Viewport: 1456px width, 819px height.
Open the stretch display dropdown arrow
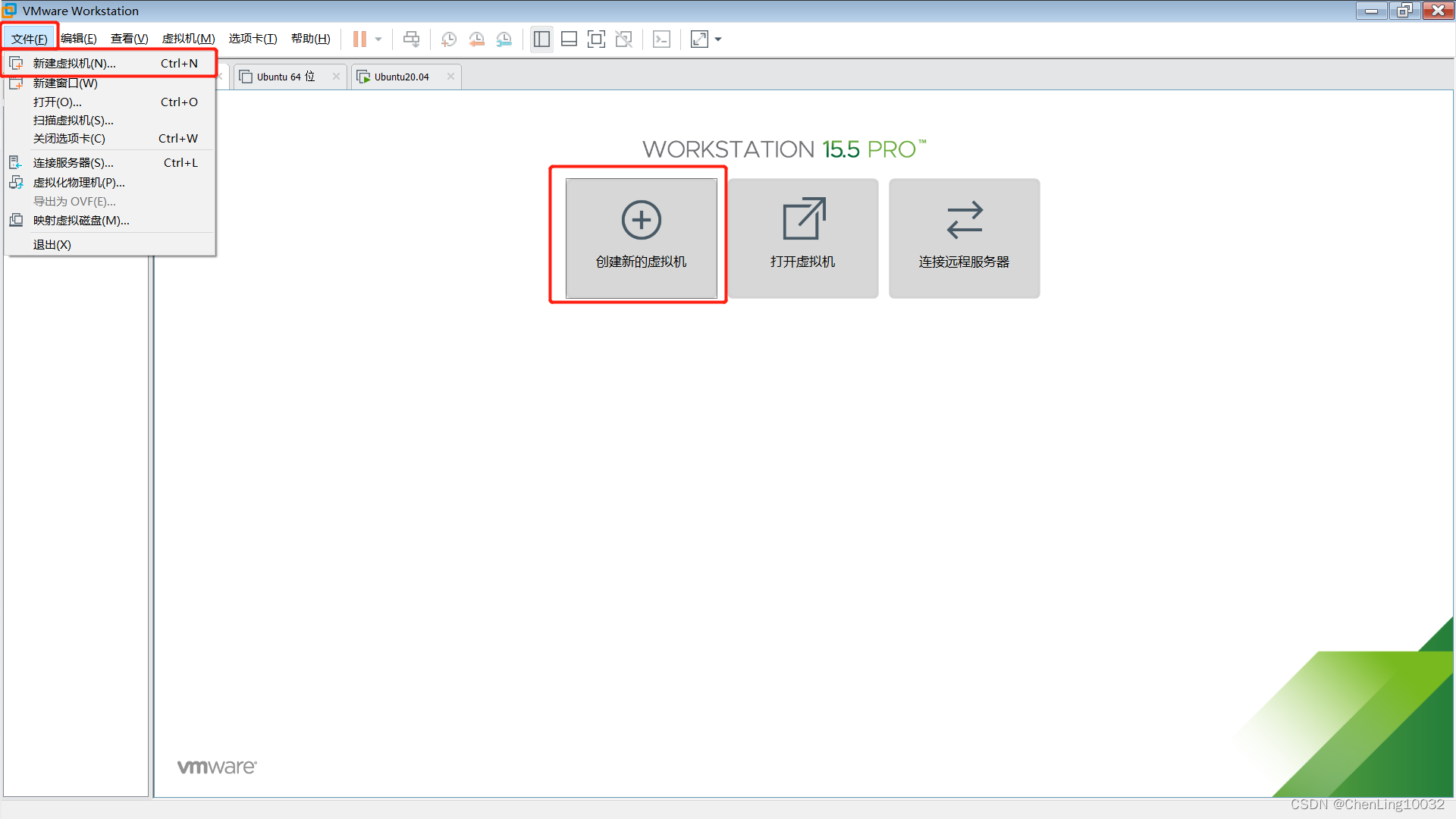pos(718,39)
